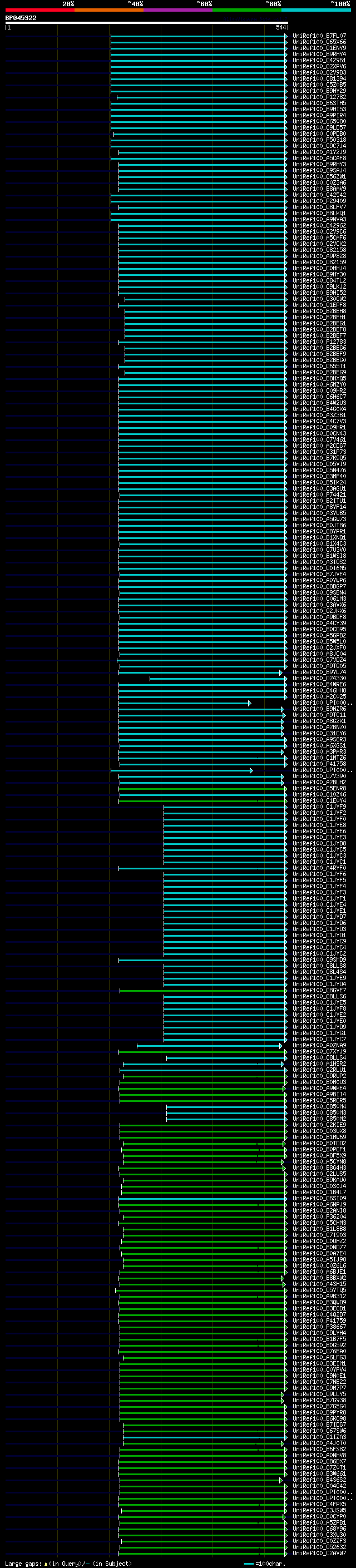Select the UniRef100_O24330 label
356x1568 pixels.
coord(319,678)
